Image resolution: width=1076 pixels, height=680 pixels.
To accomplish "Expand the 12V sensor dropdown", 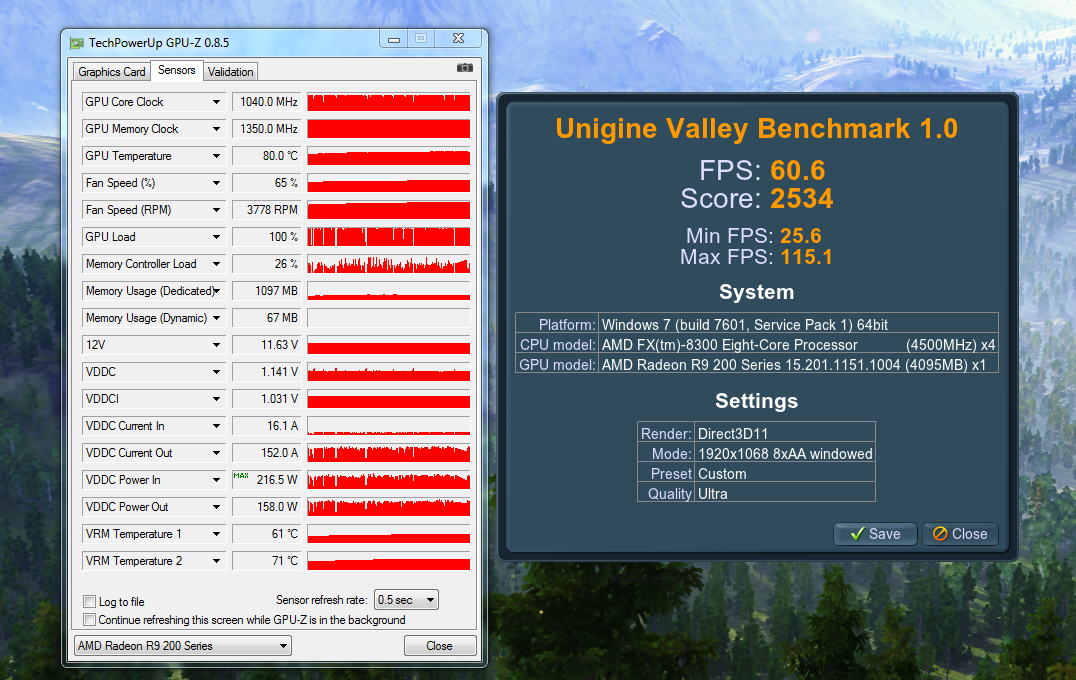I will pos(216,345).
